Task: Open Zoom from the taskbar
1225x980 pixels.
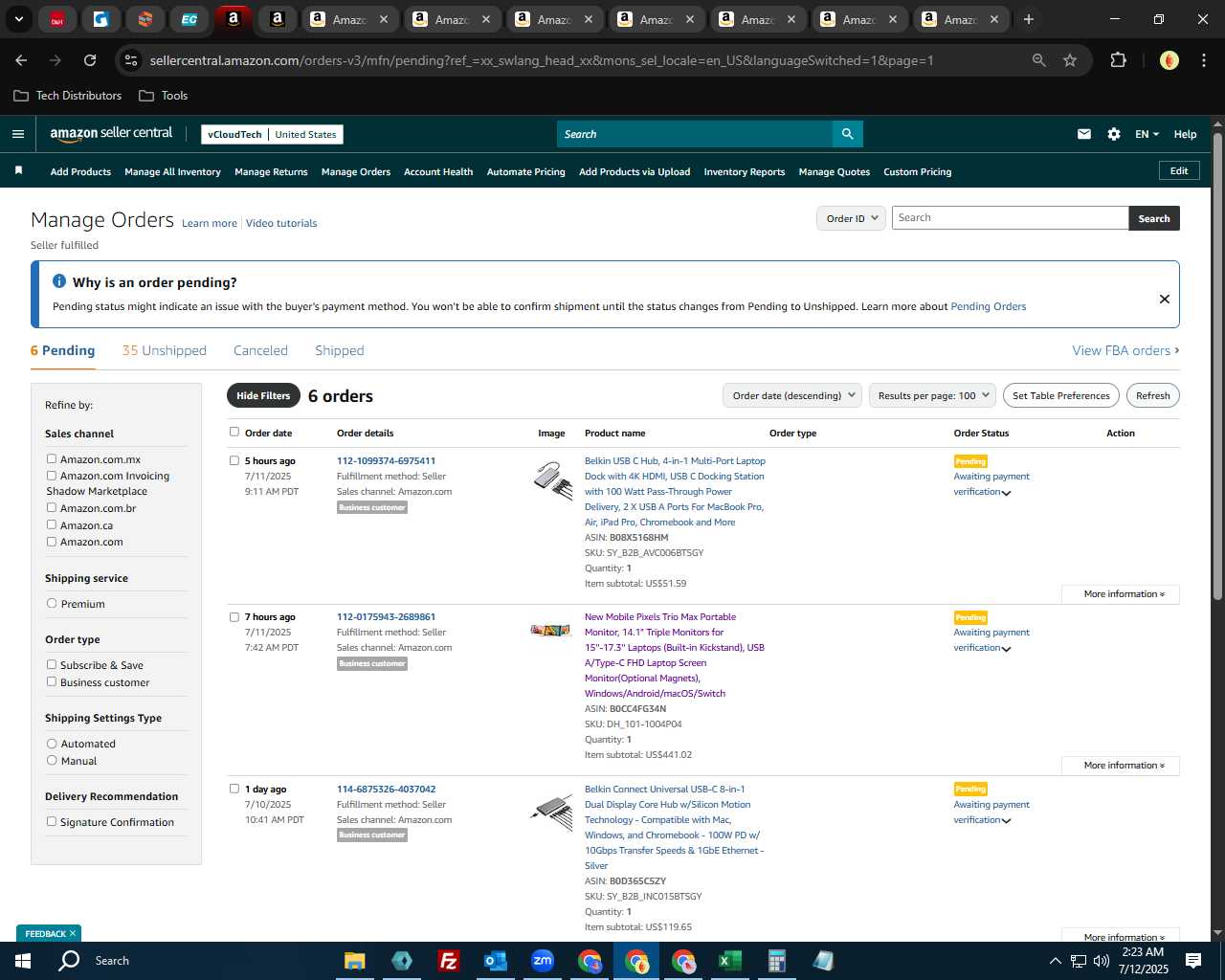Action: pos(543,961)
